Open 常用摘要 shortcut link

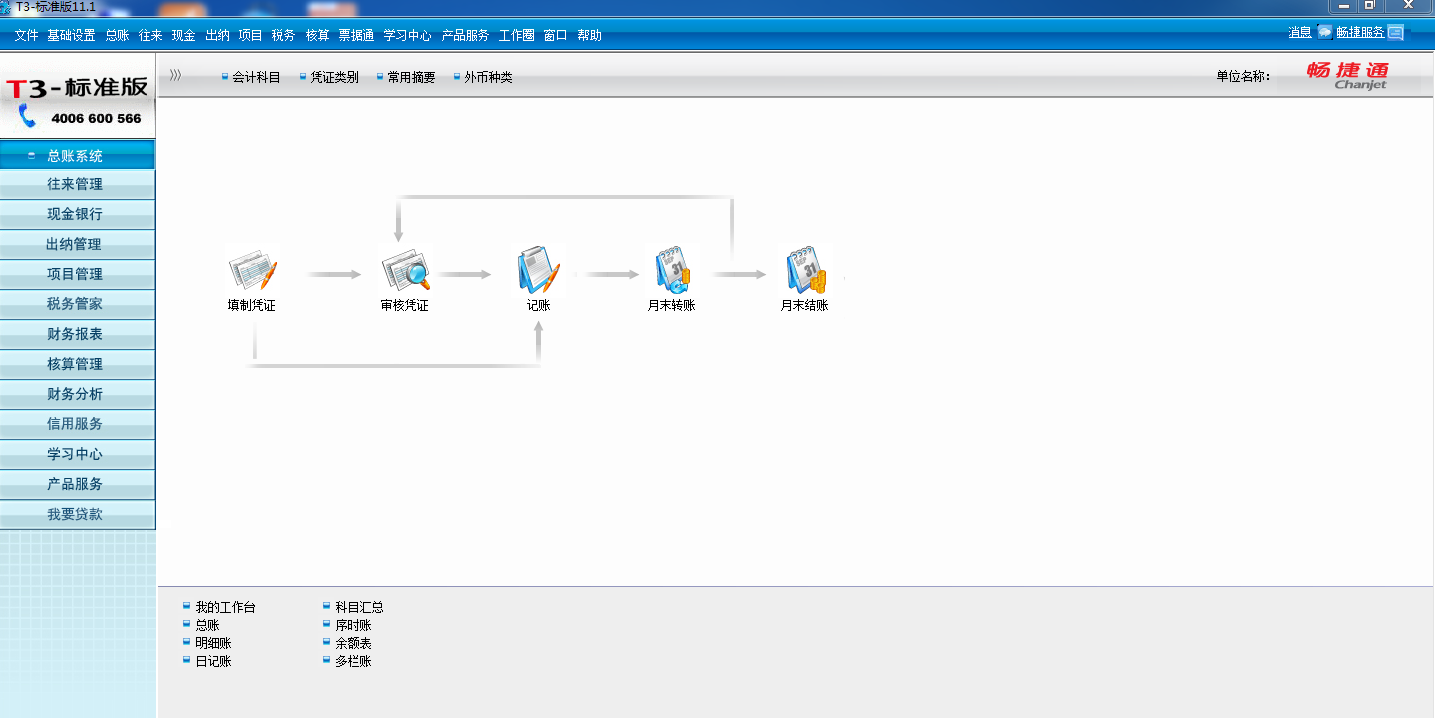411,77
